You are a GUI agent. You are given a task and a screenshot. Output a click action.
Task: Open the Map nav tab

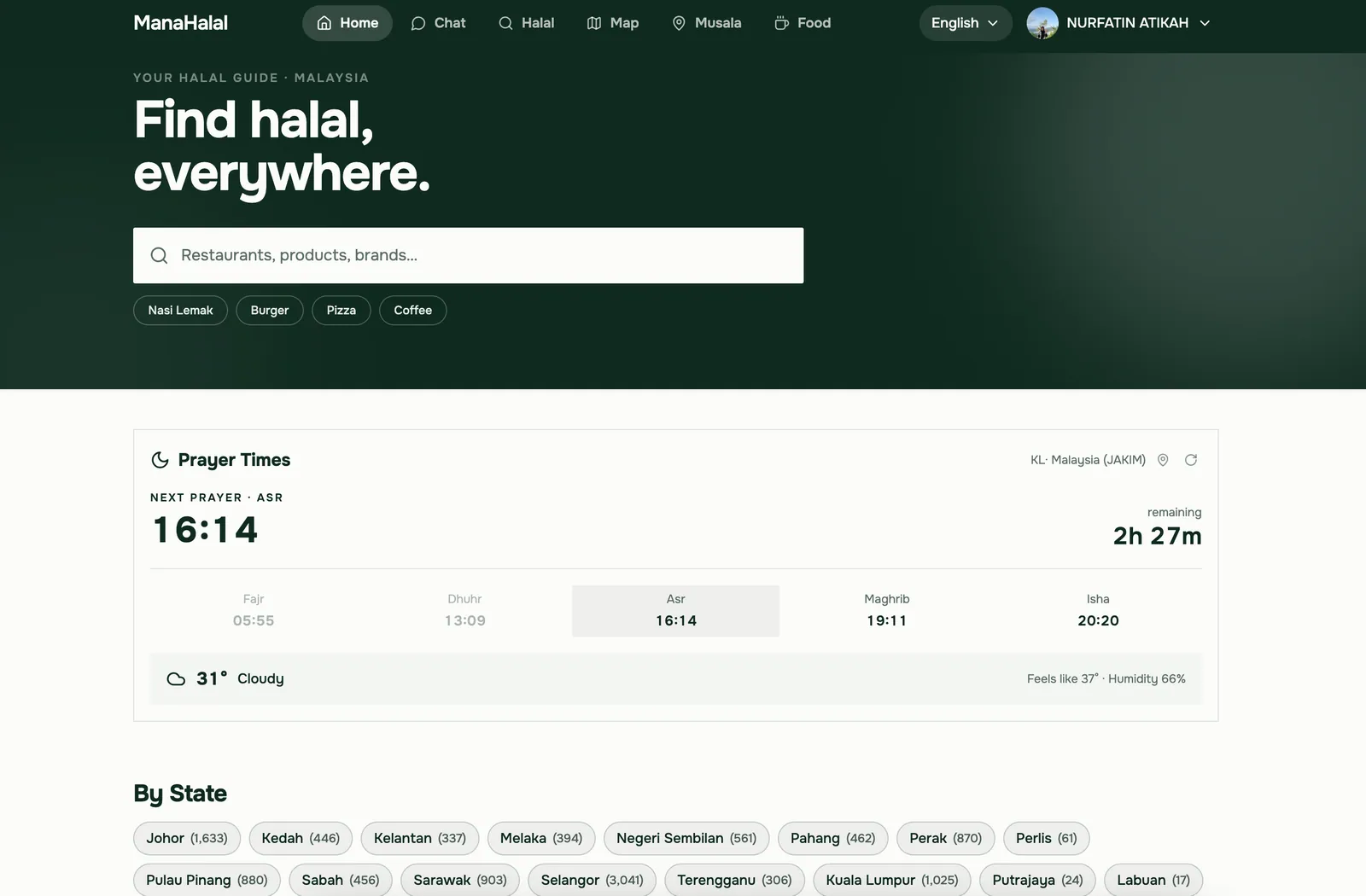click(x=613, y=23)
